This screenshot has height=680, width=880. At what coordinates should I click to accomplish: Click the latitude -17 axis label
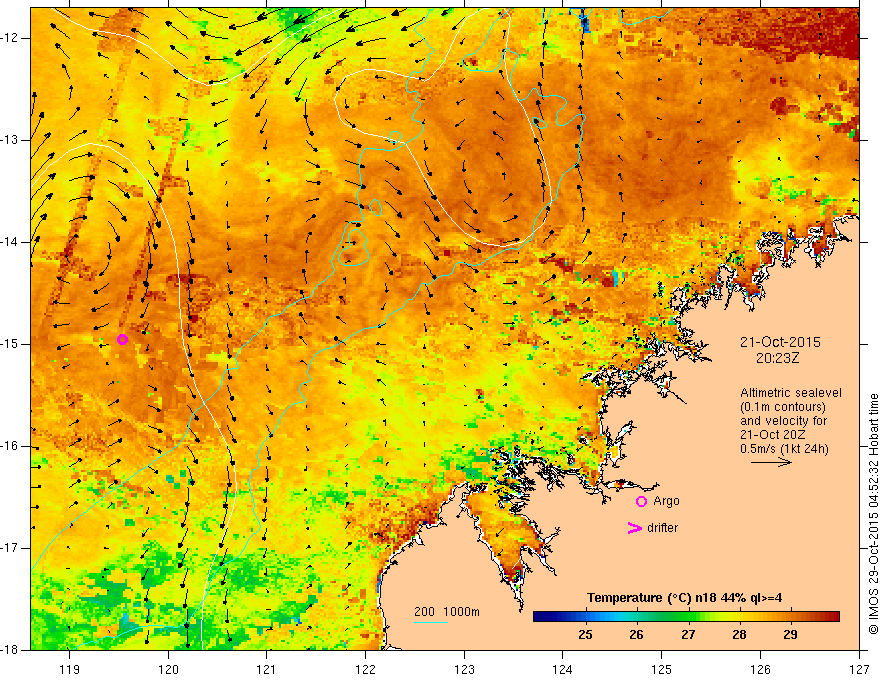tap(11, 548)
